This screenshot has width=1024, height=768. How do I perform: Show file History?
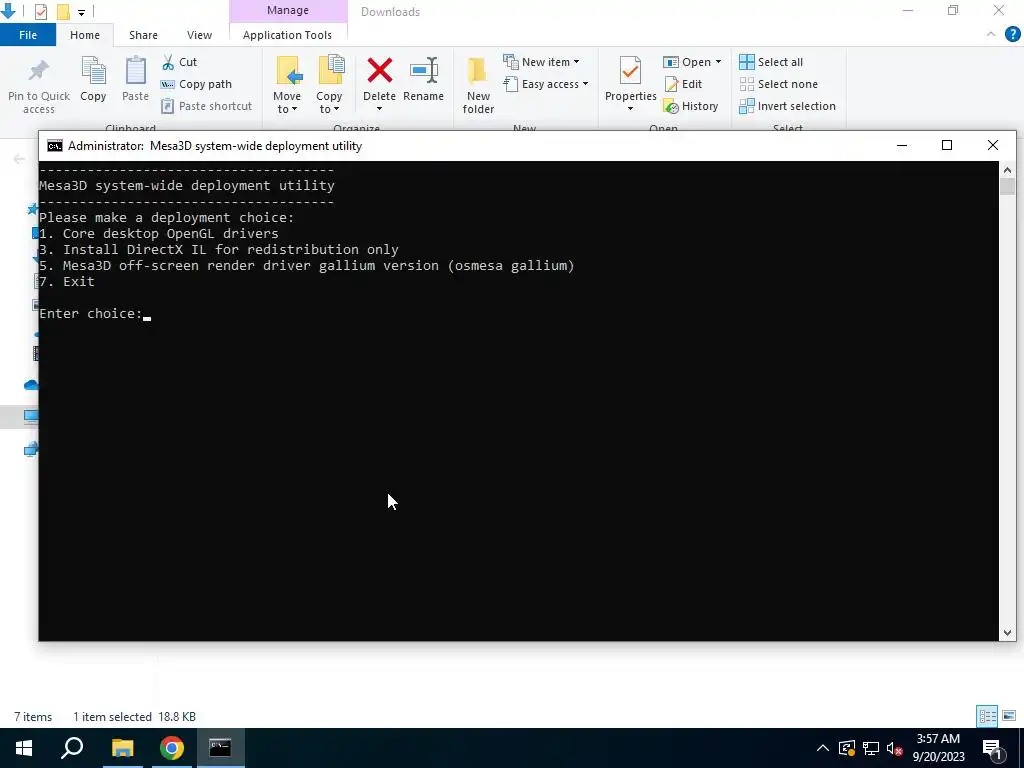point(691,106)
